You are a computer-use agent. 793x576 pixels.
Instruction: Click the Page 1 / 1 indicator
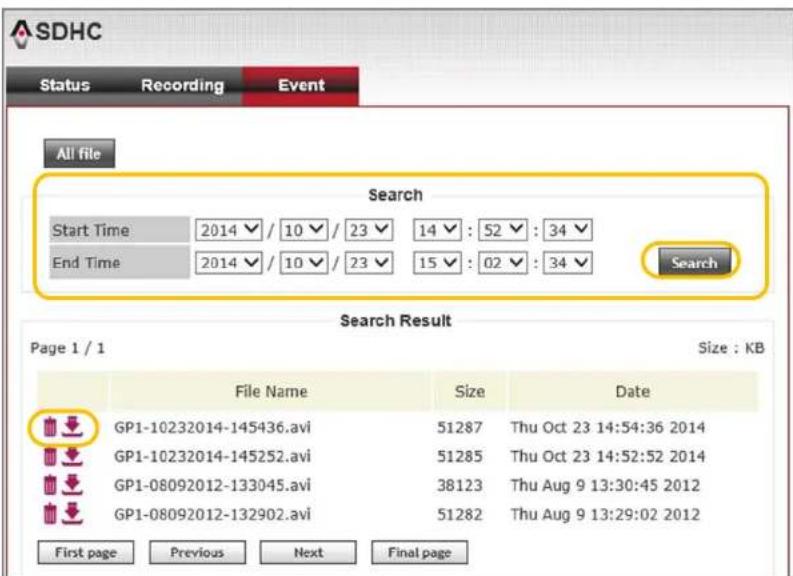pyautogui.click(x=67, y=348)
